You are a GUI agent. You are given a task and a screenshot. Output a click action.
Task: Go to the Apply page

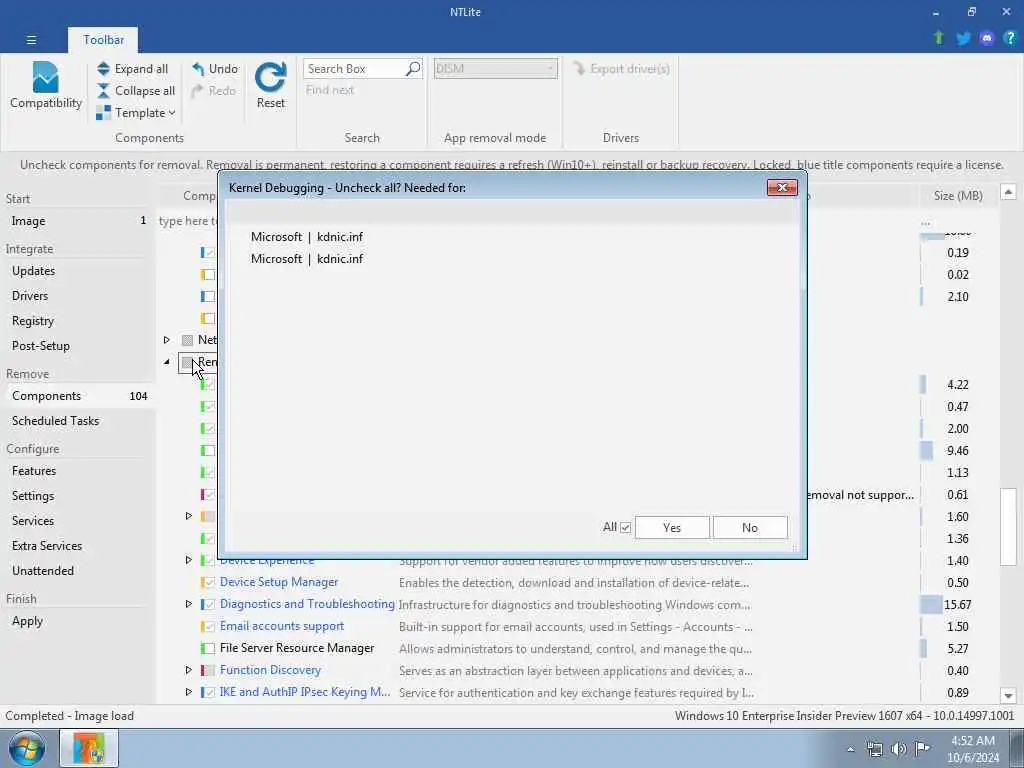78,621
